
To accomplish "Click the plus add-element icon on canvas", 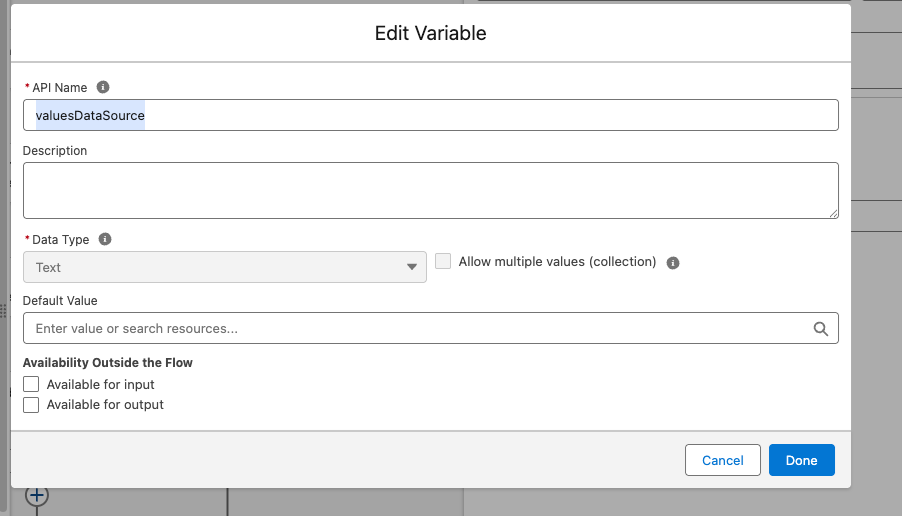I will tap(37, 495).
